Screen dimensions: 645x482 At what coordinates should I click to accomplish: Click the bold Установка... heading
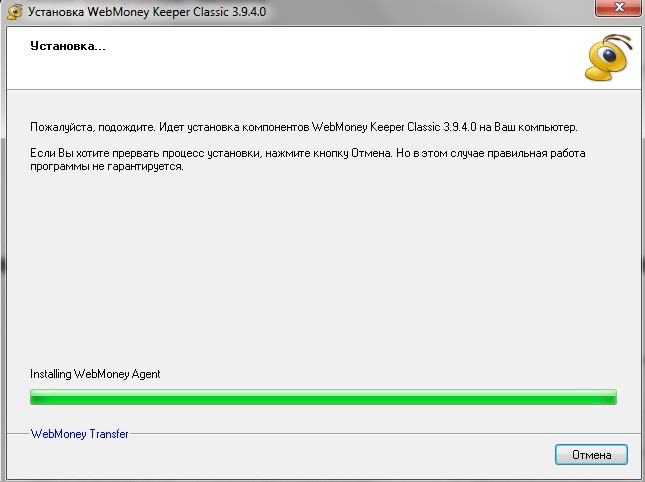[68, 46]
